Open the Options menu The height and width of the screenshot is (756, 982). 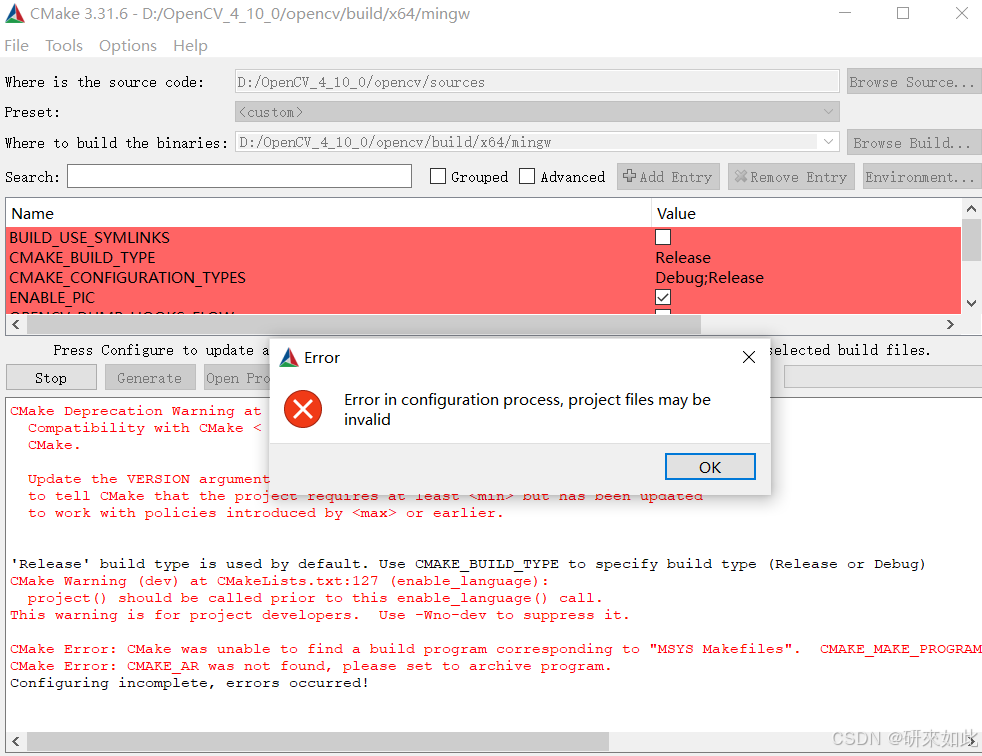point(127,45)
